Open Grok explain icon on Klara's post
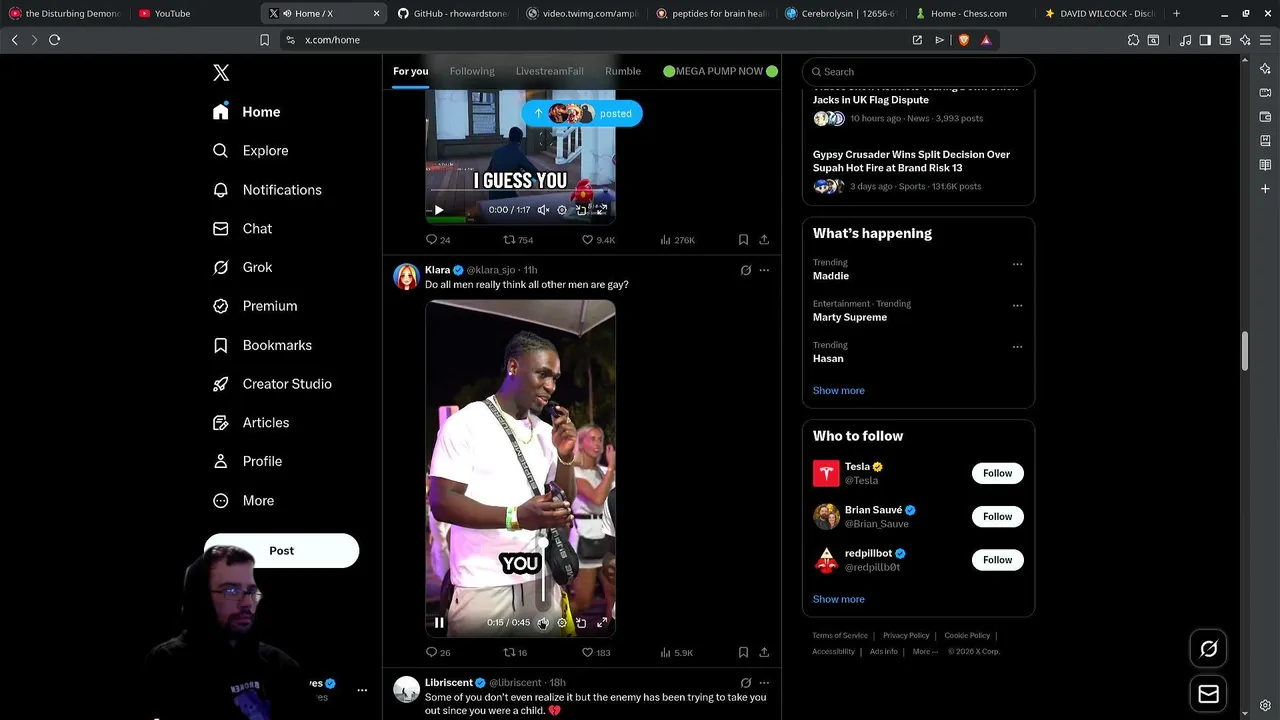This screenshot has height=720, width=1280. click(x=745, y=270)
